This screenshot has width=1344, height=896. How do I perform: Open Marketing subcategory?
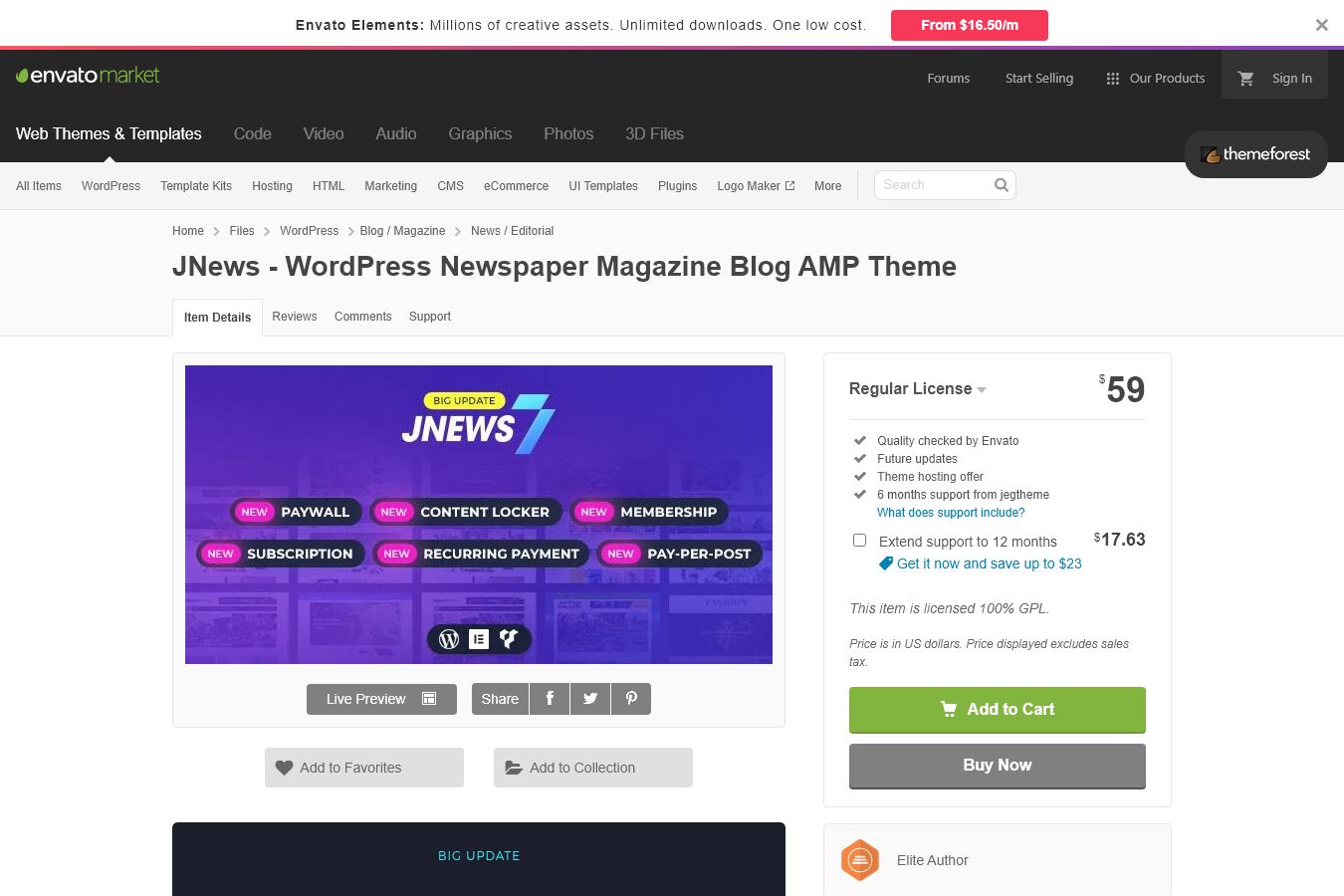click(x=390, y=186)
